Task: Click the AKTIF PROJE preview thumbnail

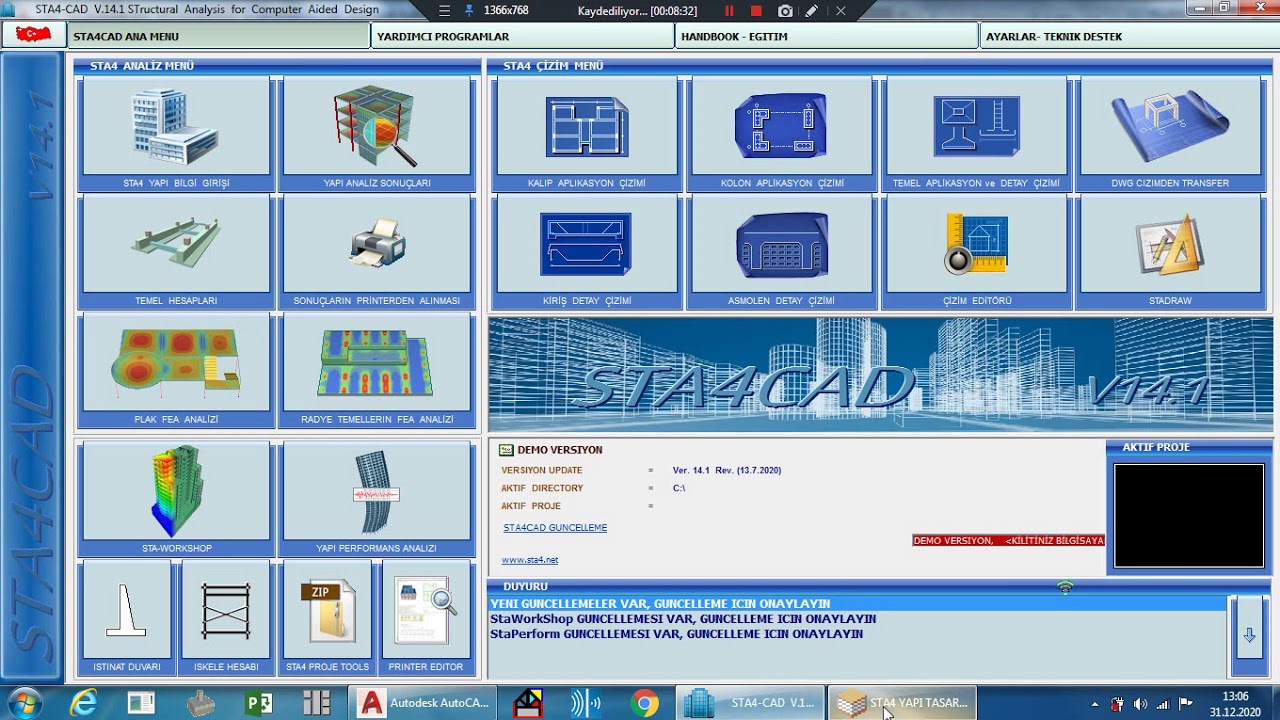Action: [x=1188, y=515]
